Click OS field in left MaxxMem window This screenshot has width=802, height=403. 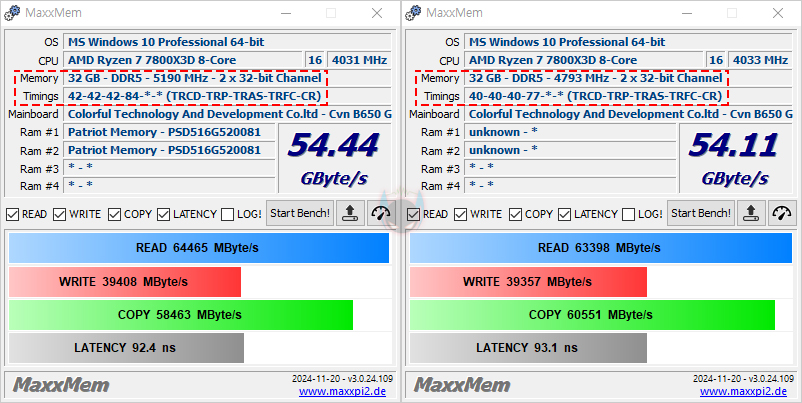pyautogui.click(x=227, y=42)
